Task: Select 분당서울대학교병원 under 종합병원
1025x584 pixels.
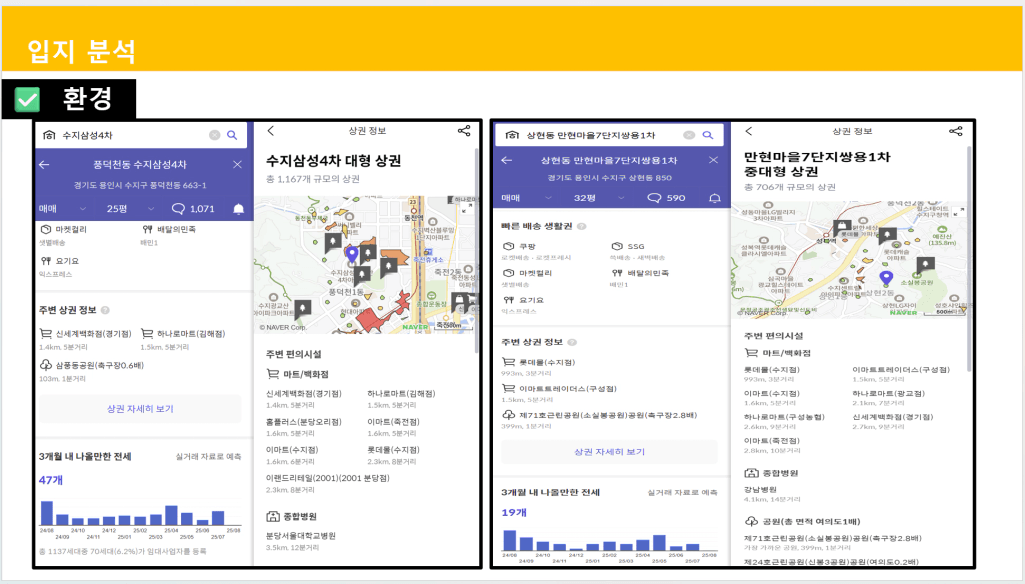Action: coord(301,536)
